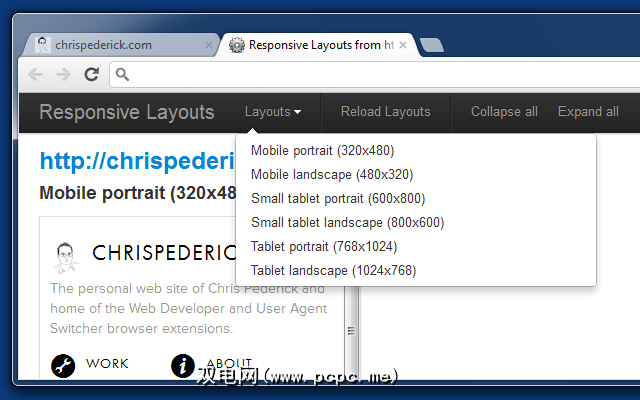Click the wrench Work icon
This screenshot has width=640, height=400.
tap(63, 365)
